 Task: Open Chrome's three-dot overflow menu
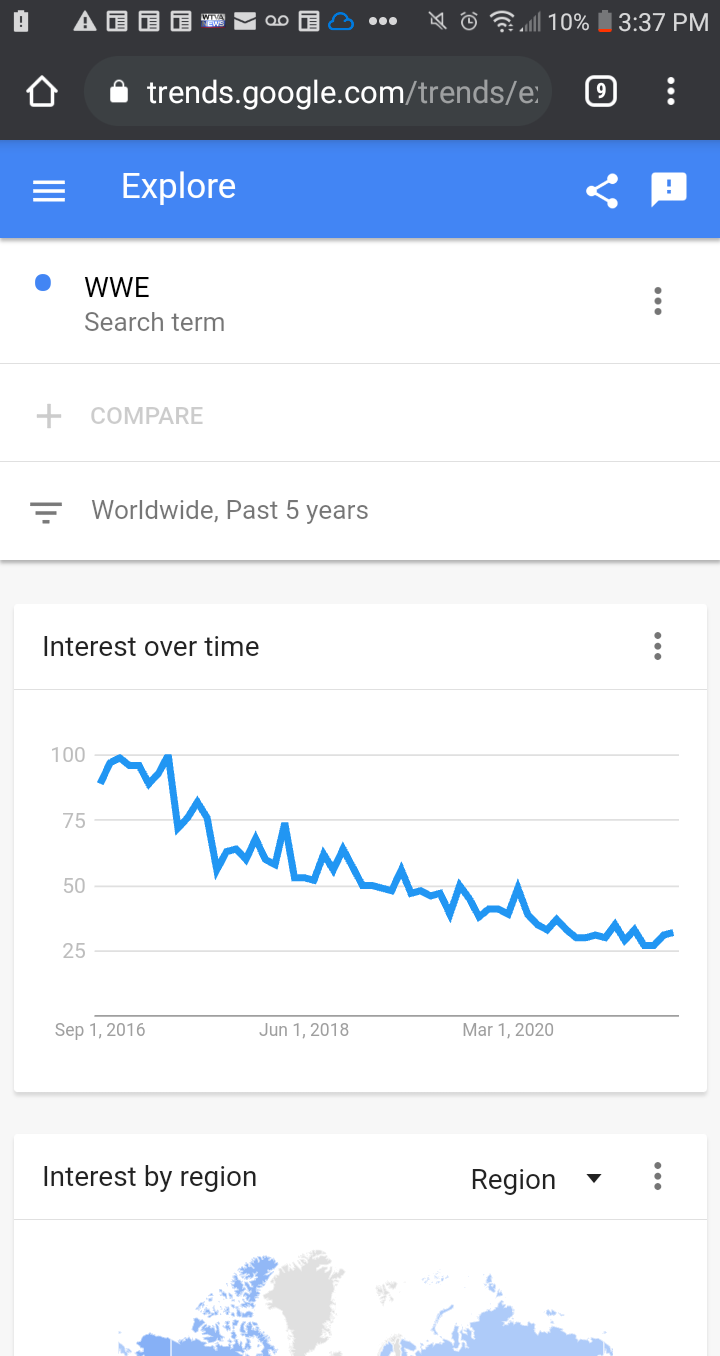[671, 93]
